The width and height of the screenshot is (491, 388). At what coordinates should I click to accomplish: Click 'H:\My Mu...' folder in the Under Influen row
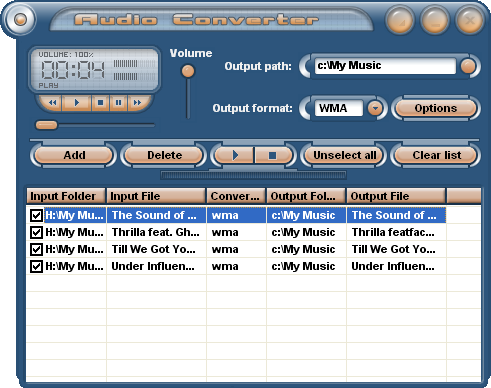point(74,266)
